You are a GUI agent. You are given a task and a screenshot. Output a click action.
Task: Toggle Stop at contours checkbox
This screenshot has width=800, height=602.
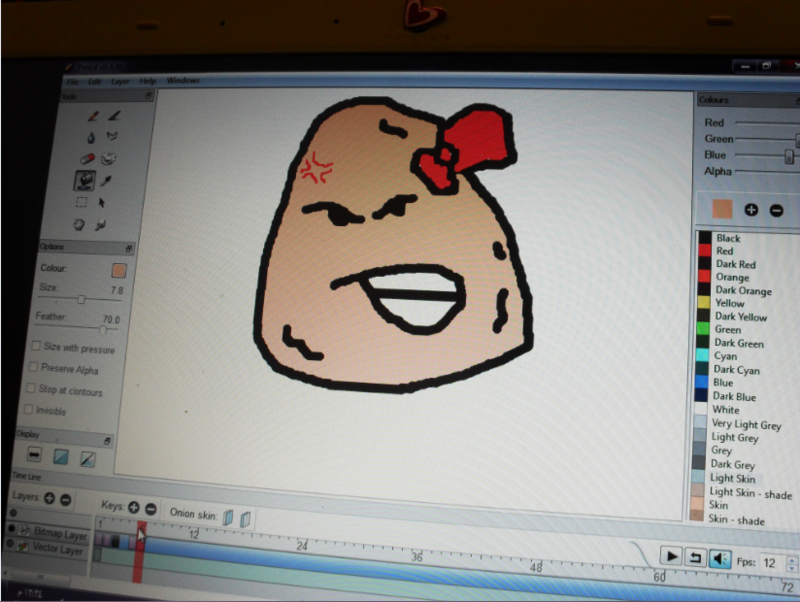tap(31, 388)
